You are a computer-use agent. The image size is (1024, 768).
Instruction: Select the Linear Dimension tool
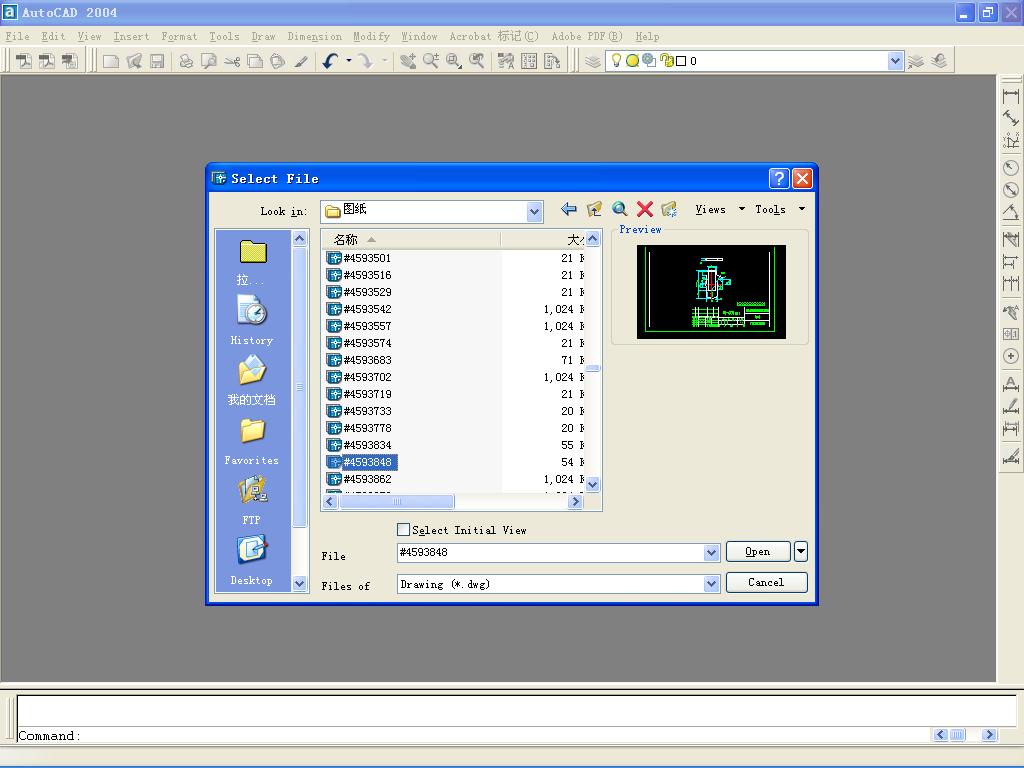pyautogui.click(x=1011, y=95)
